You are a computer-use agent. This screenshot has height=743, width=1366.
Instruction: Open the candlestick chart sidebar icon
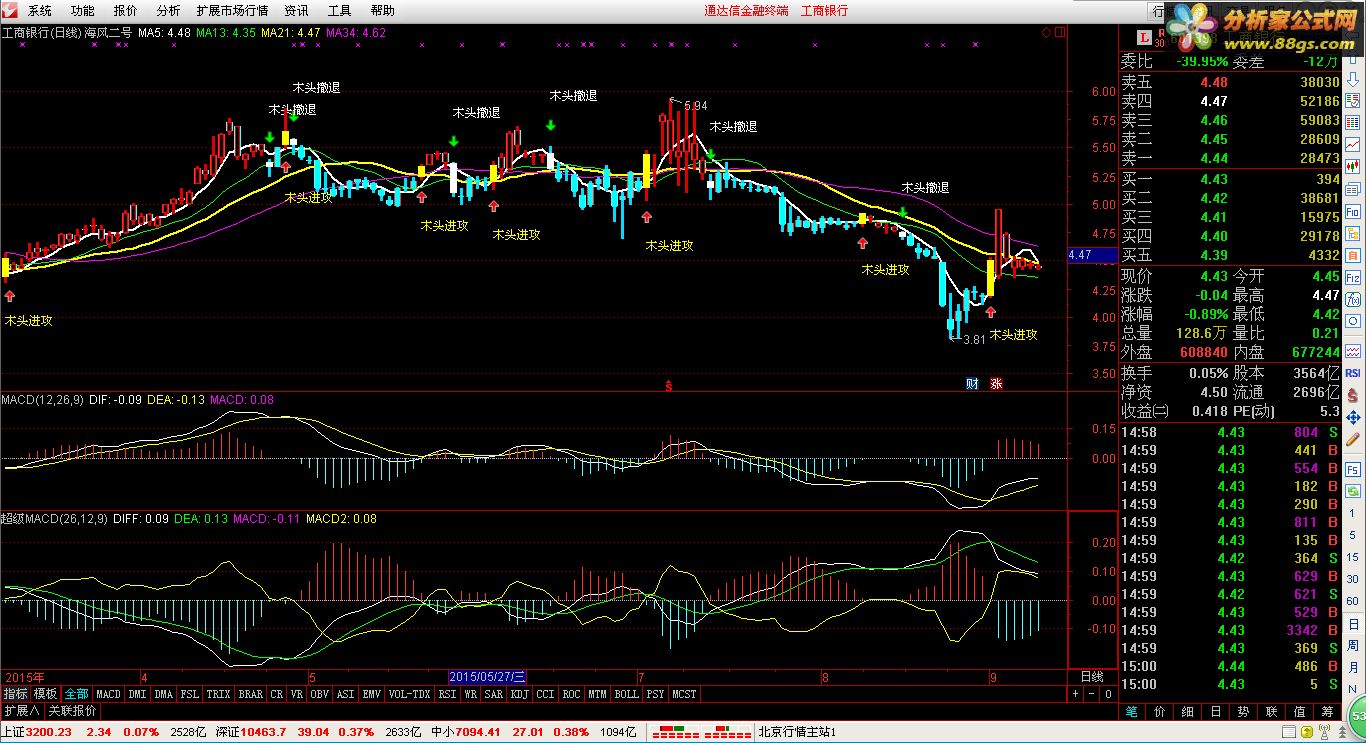(1354, 166)
